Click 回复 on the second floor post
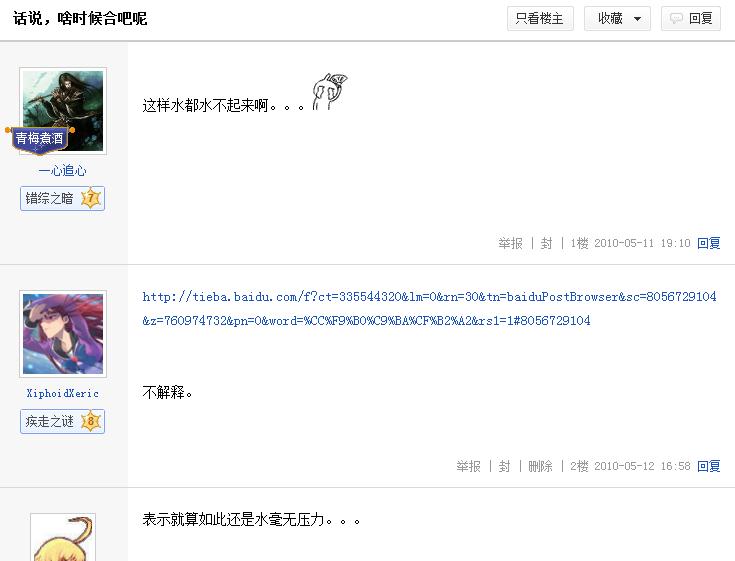This screenshot has height=561, width=735. (x=709, y=466)
